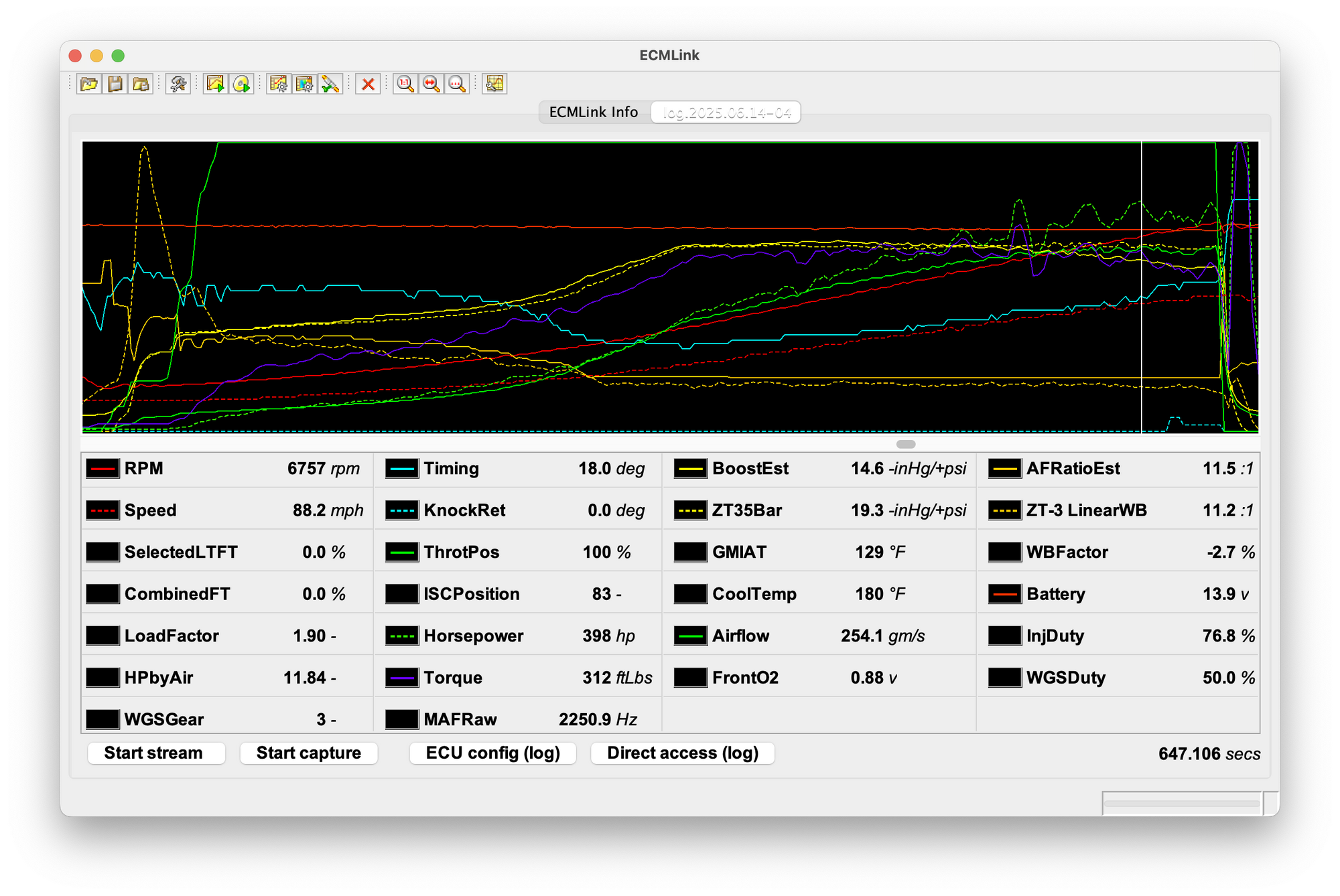Click the WGSGear label
The width and height of the screenshot is (1340, 896).
coord(164,719)
